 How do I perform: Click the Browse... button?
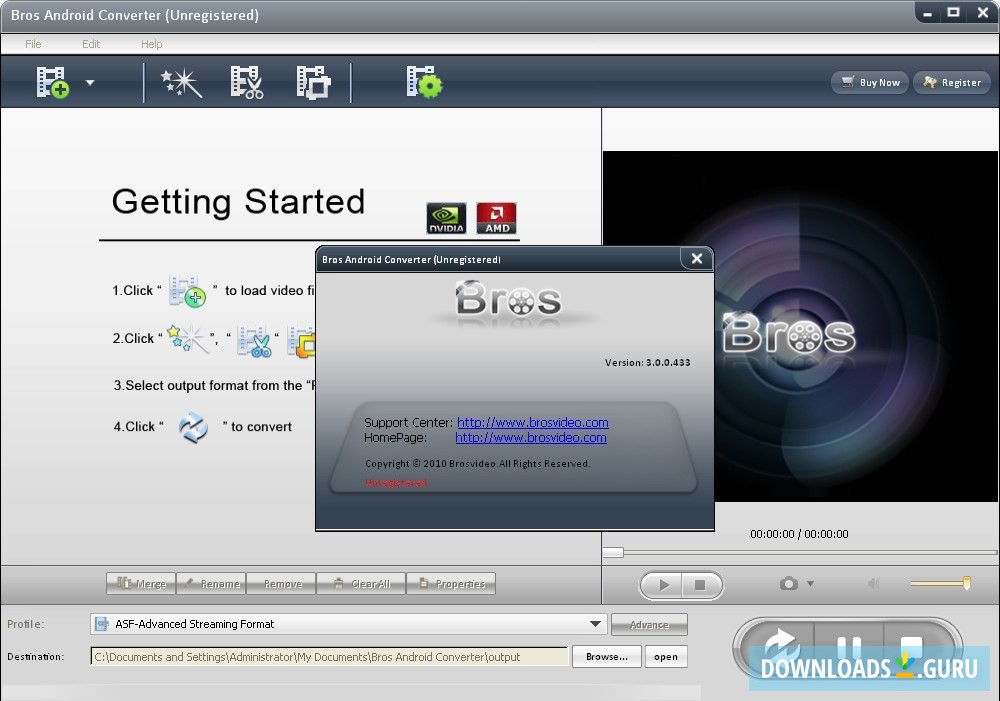coord(607,656)
